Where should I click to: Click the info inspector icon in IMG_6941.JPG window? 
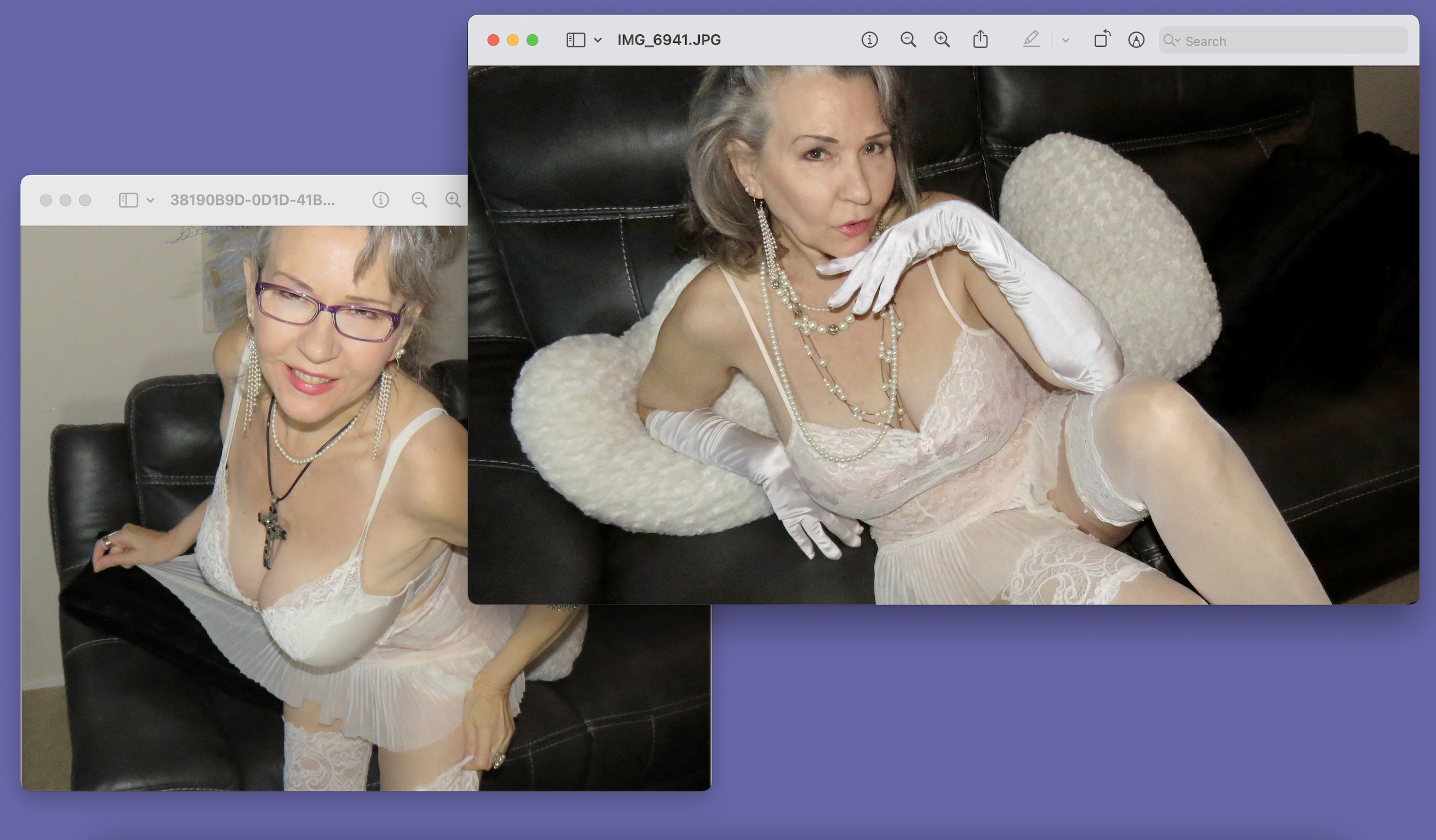869,40
